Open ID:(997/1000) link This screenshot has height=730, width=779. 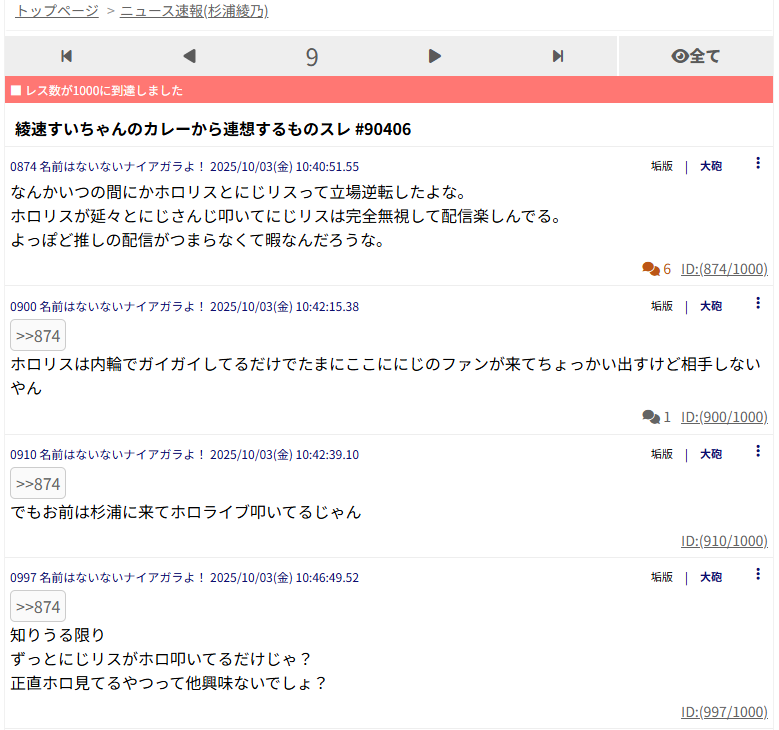point(724,712)
